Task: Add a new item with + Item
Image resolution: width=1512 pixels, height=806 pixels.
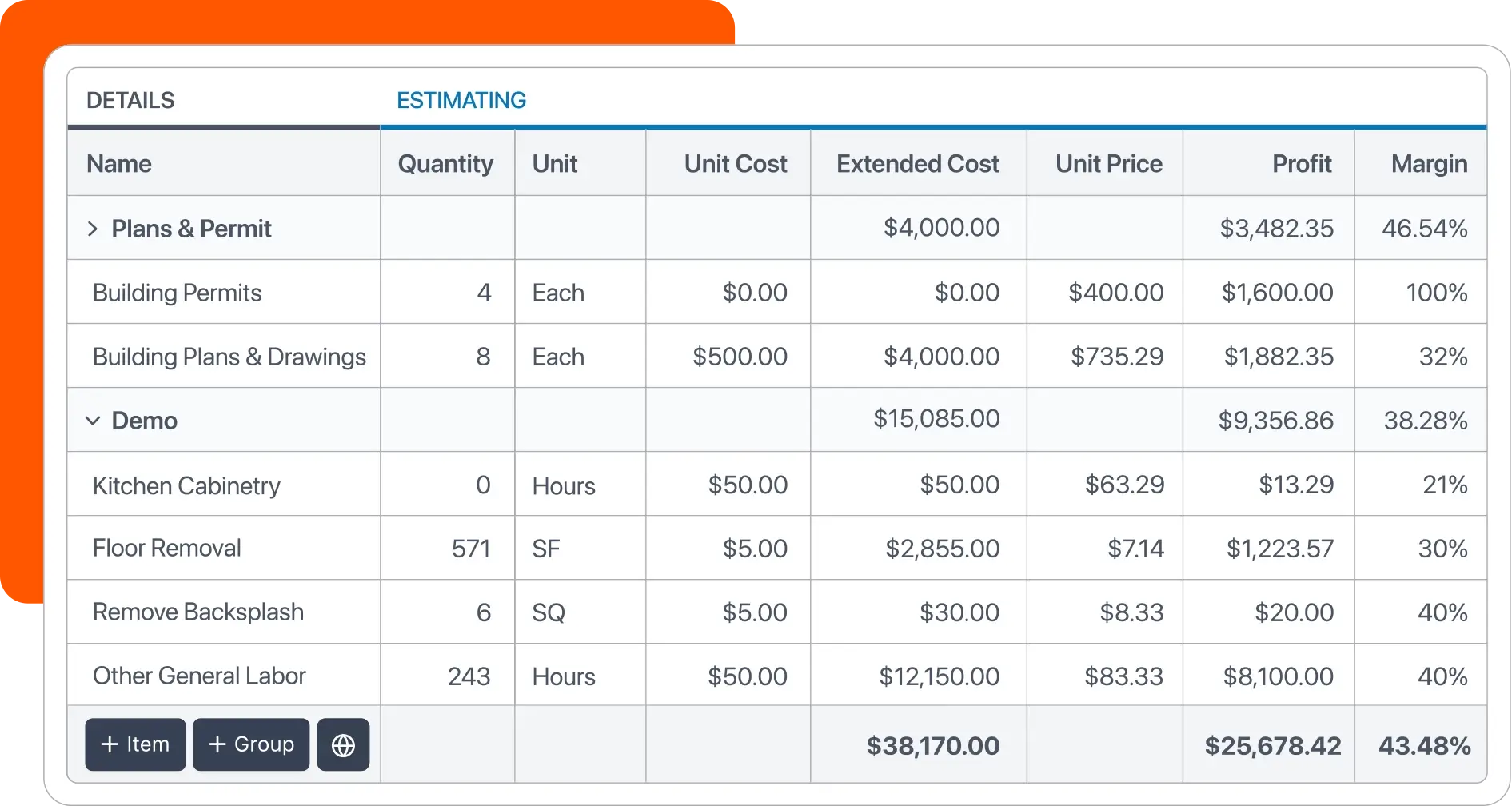Action: pyautogui.click(x=135, y=745)
